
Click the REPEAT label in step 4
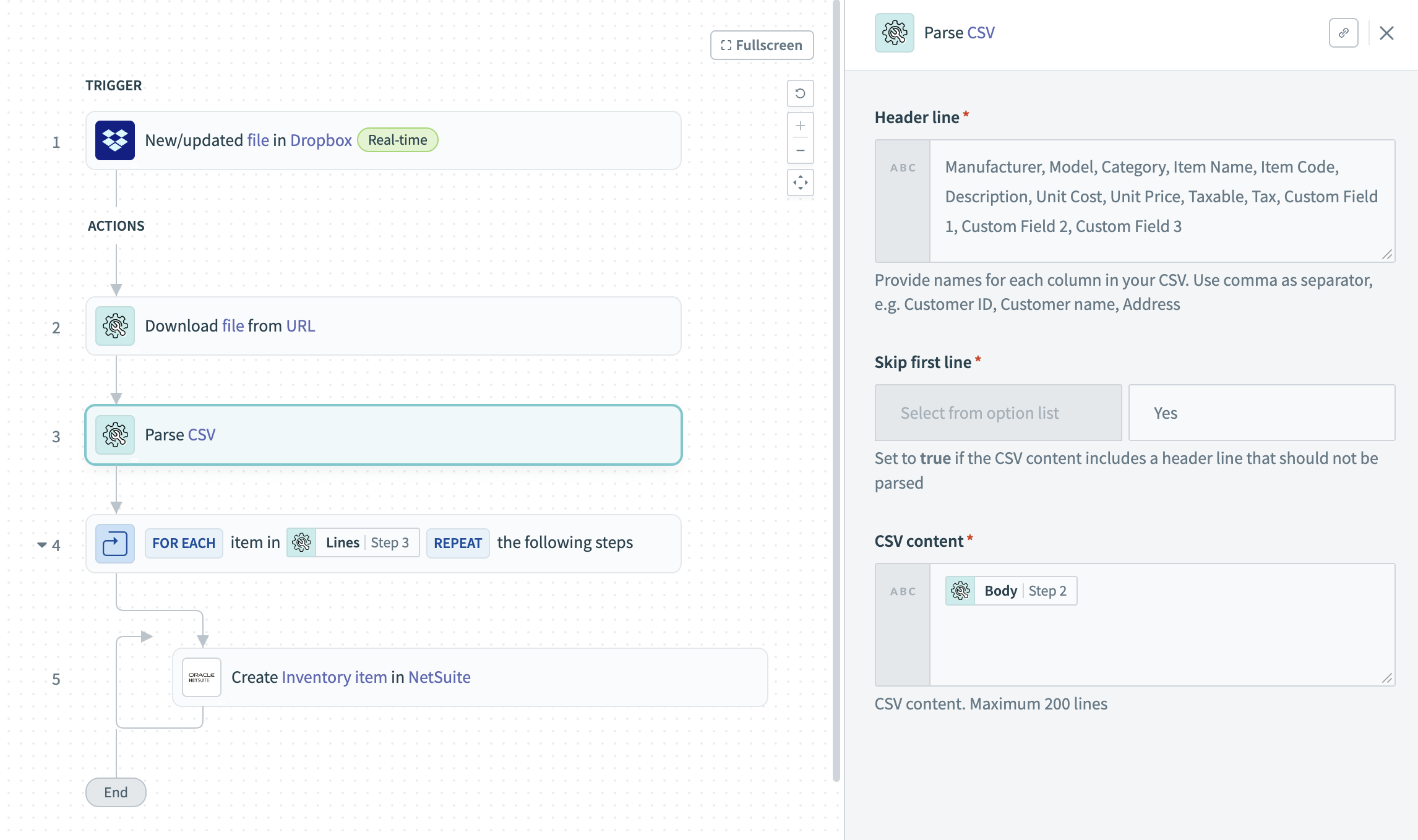click(458, 542)
